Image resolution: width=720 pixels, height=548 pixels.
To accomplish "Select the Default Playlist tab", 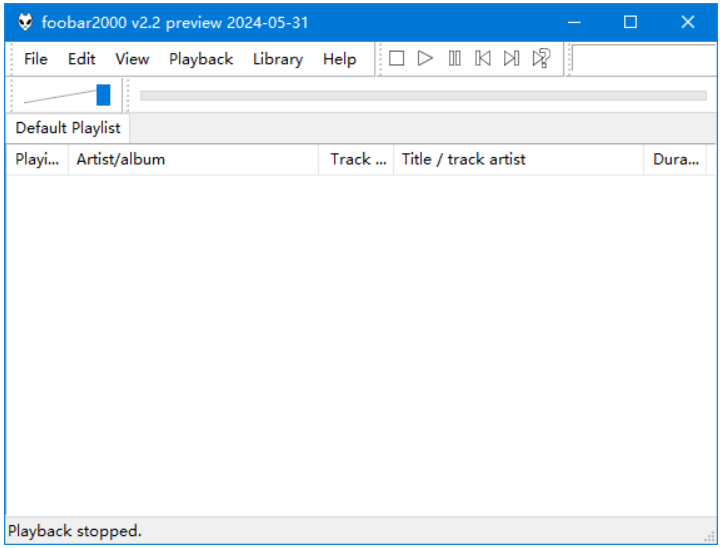I will [x=68, y=128].
